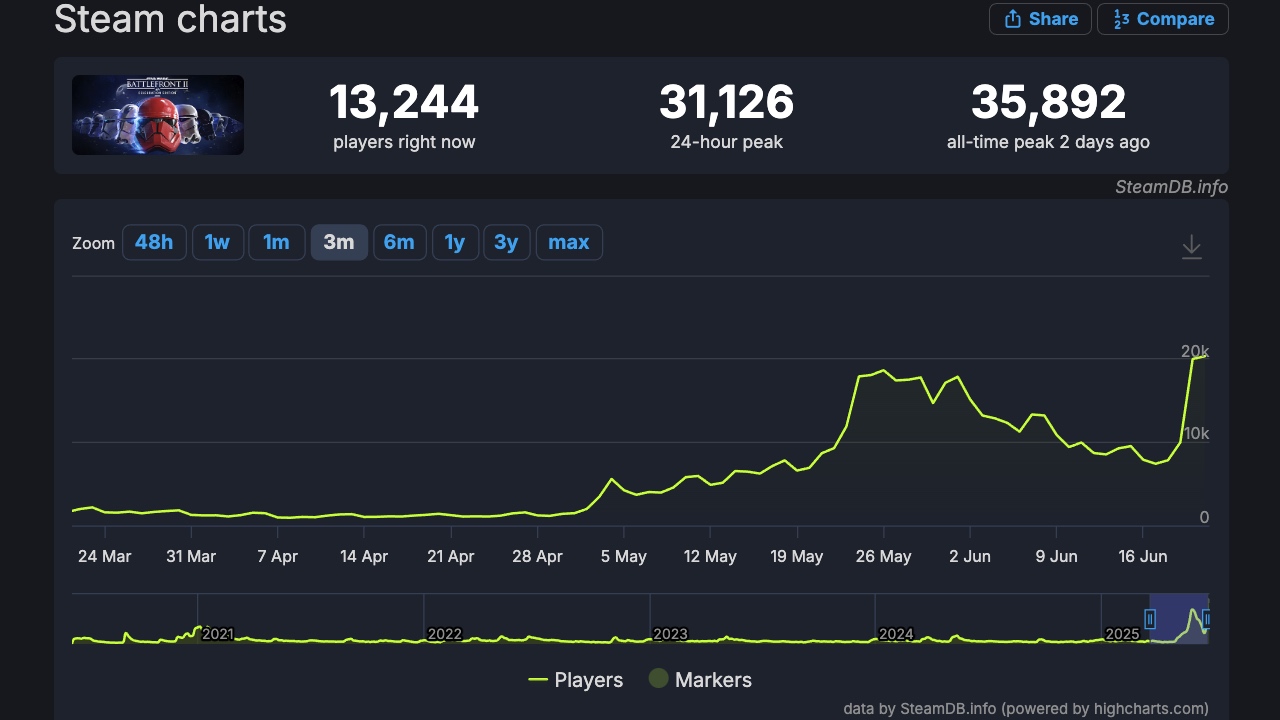Click the '24-hour peak' label
This screenshot has height=720, width=1280.
tap(727, 142)
